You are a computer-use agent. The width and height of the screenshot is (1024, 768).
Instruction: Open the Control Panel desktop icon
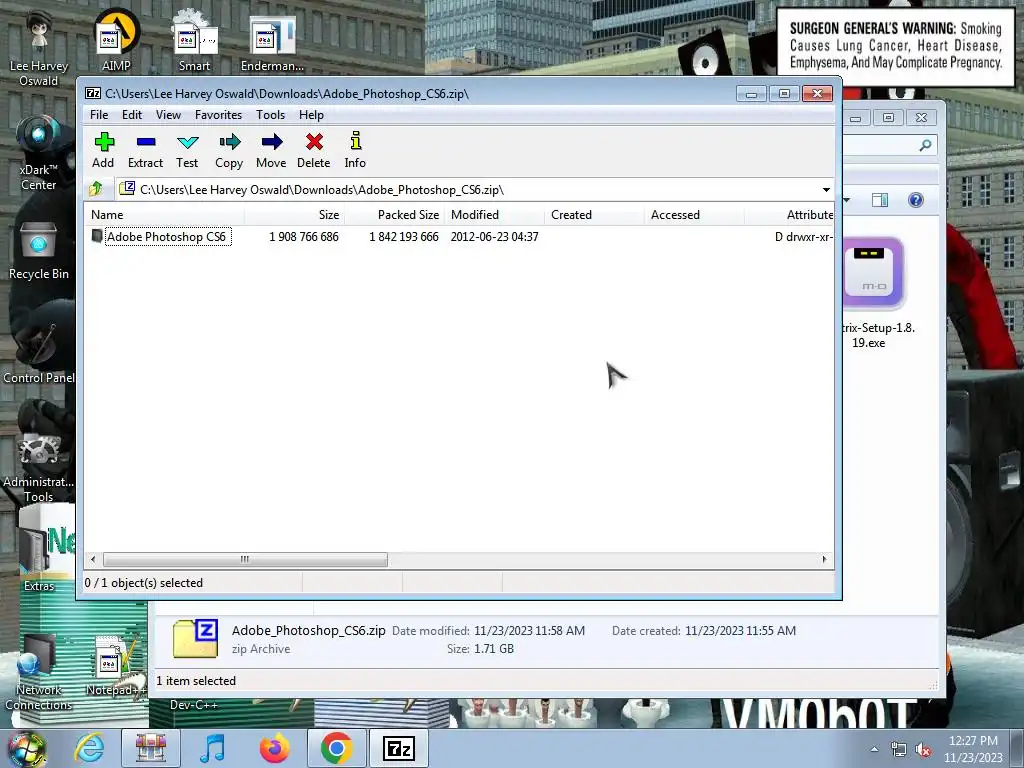(x=39, y=353)
